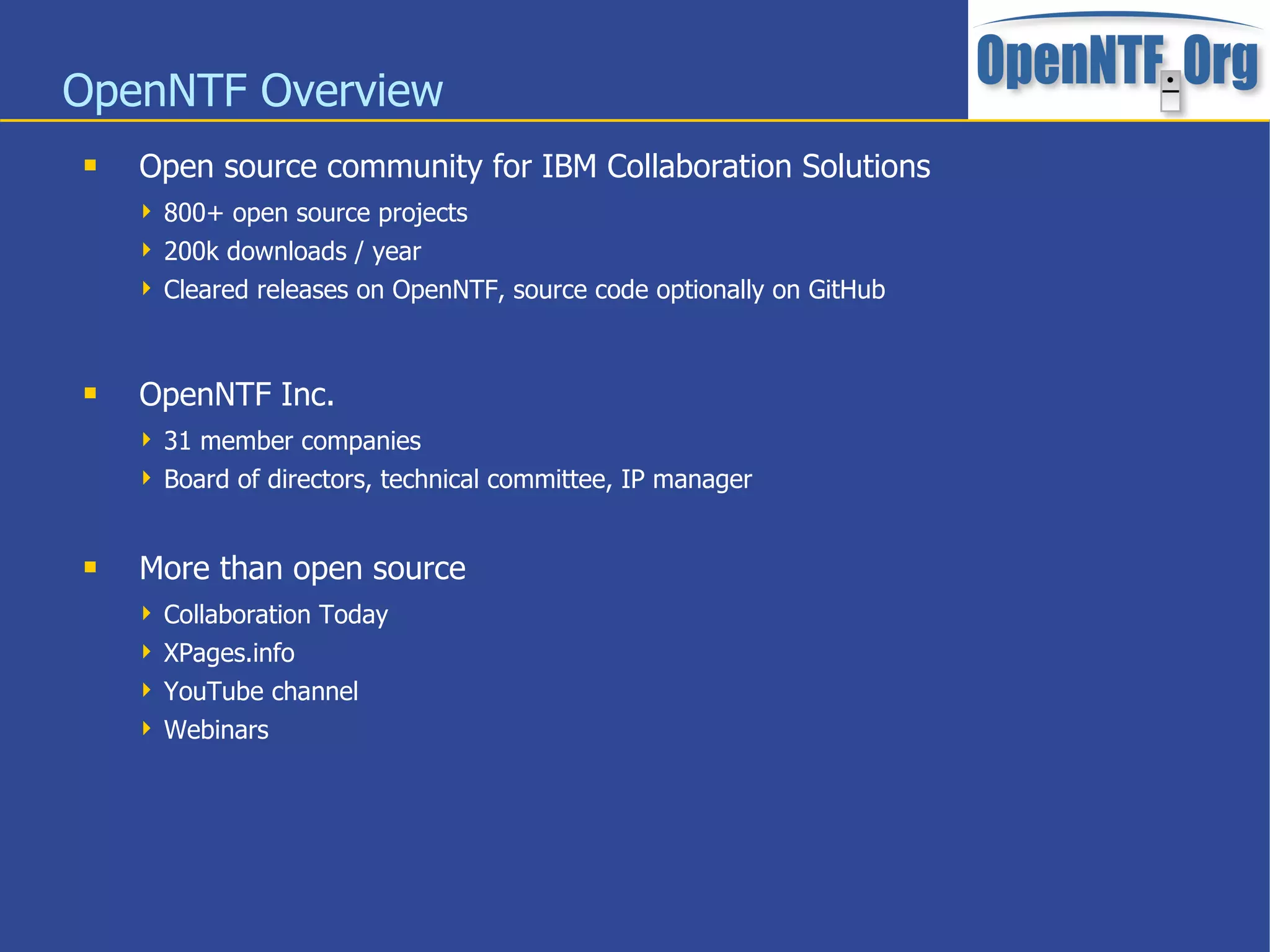Click the 'Cleared releases on OpenNTF' line
Image resolution: width=1270 pixels, height=952 pixels.
click(524, 290)
